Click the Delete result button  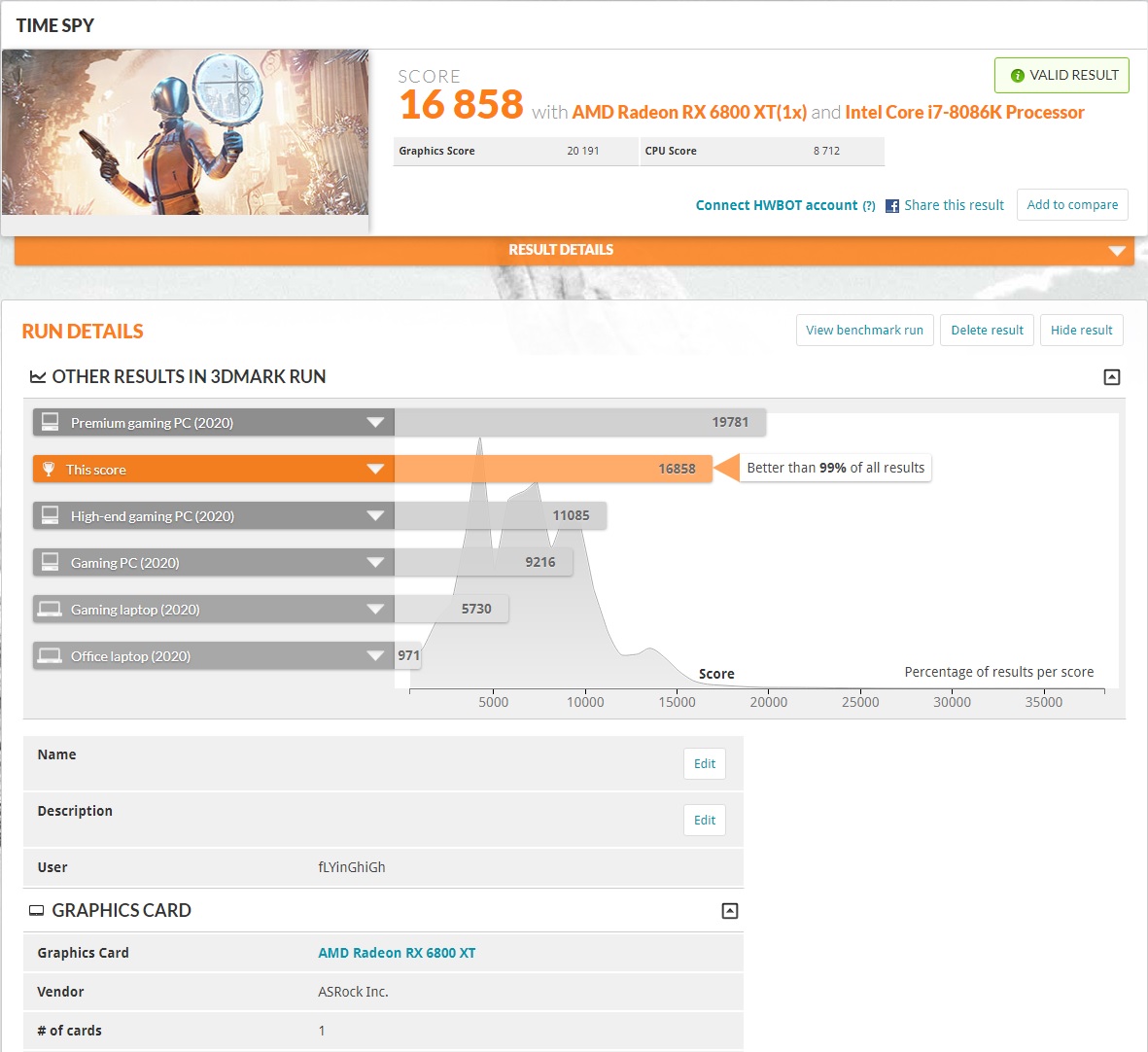coord(987,331)
